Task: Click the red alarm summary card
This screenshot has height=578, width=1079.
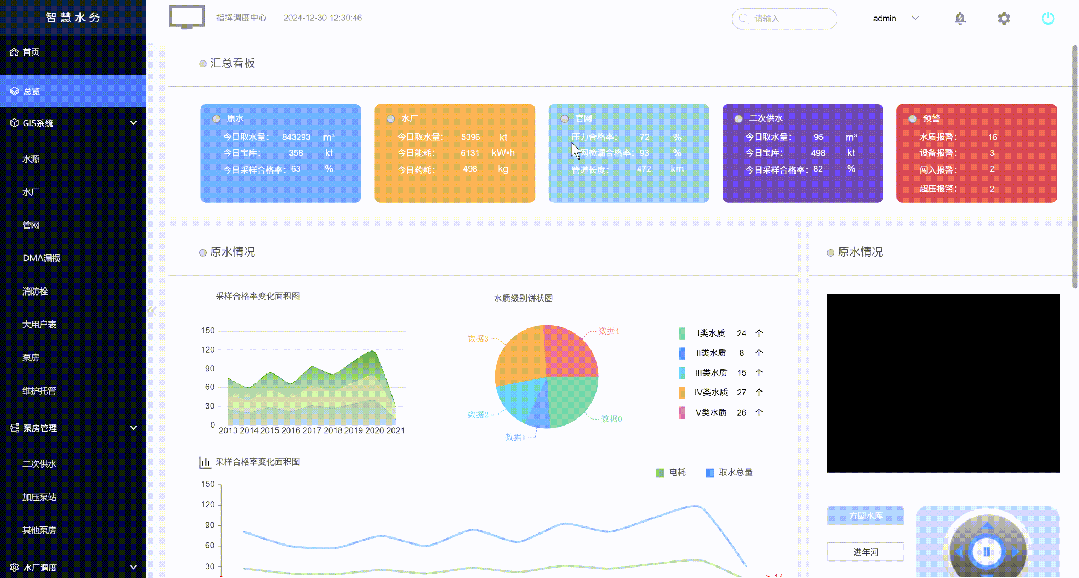Action: pyautogui.click(x=976, y=153)
